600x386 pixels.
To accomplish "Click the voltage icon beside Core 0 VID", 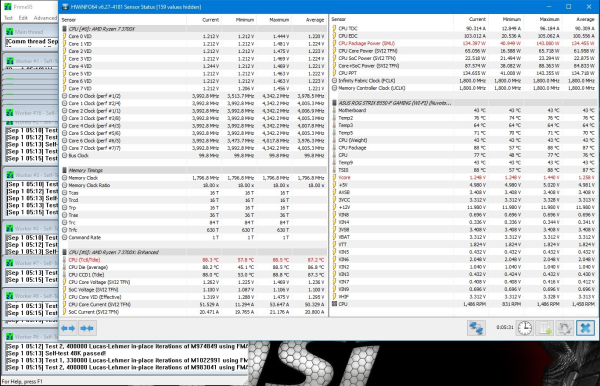I will coord(64,36).
